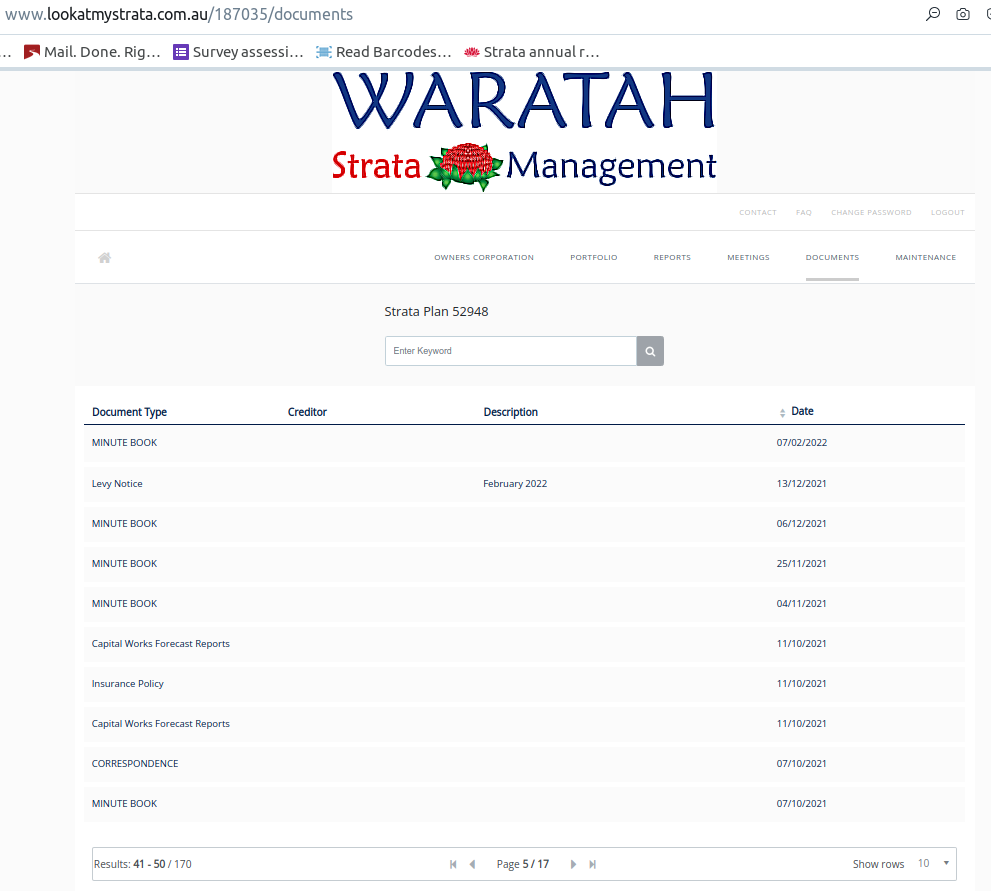Open the Mail. Done. Rig... bookmark
Image resolution: width=991 pixels, height=891 pixels.
click(x=92, y=52)
